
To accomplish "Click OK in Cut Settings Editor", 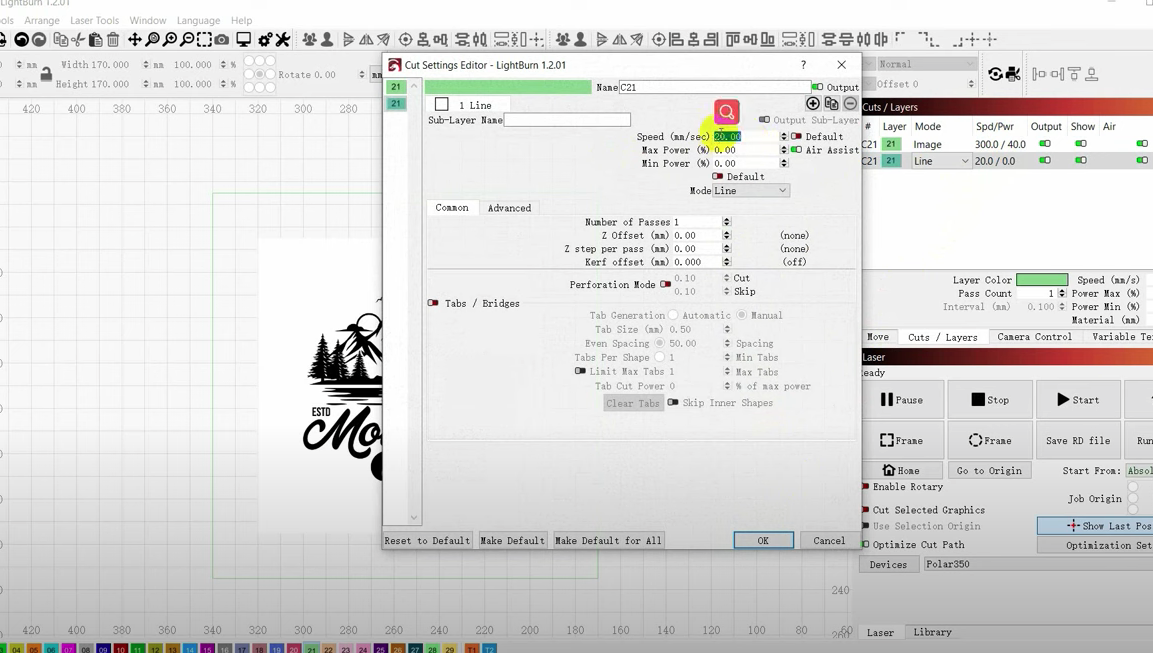I will (x=763, y=540).
